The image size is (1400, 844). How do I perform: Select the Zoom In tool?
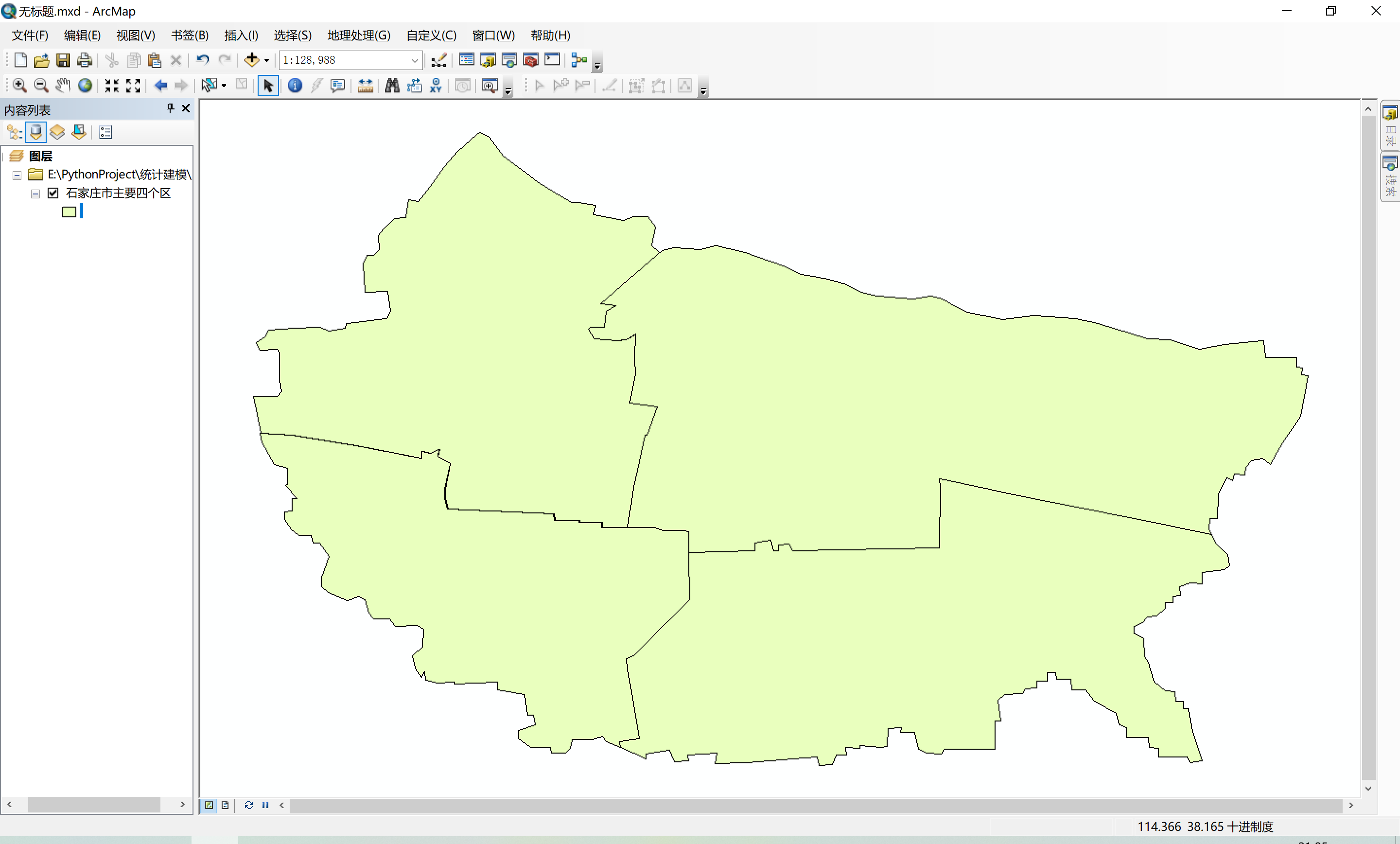click(x=19, y=85)
